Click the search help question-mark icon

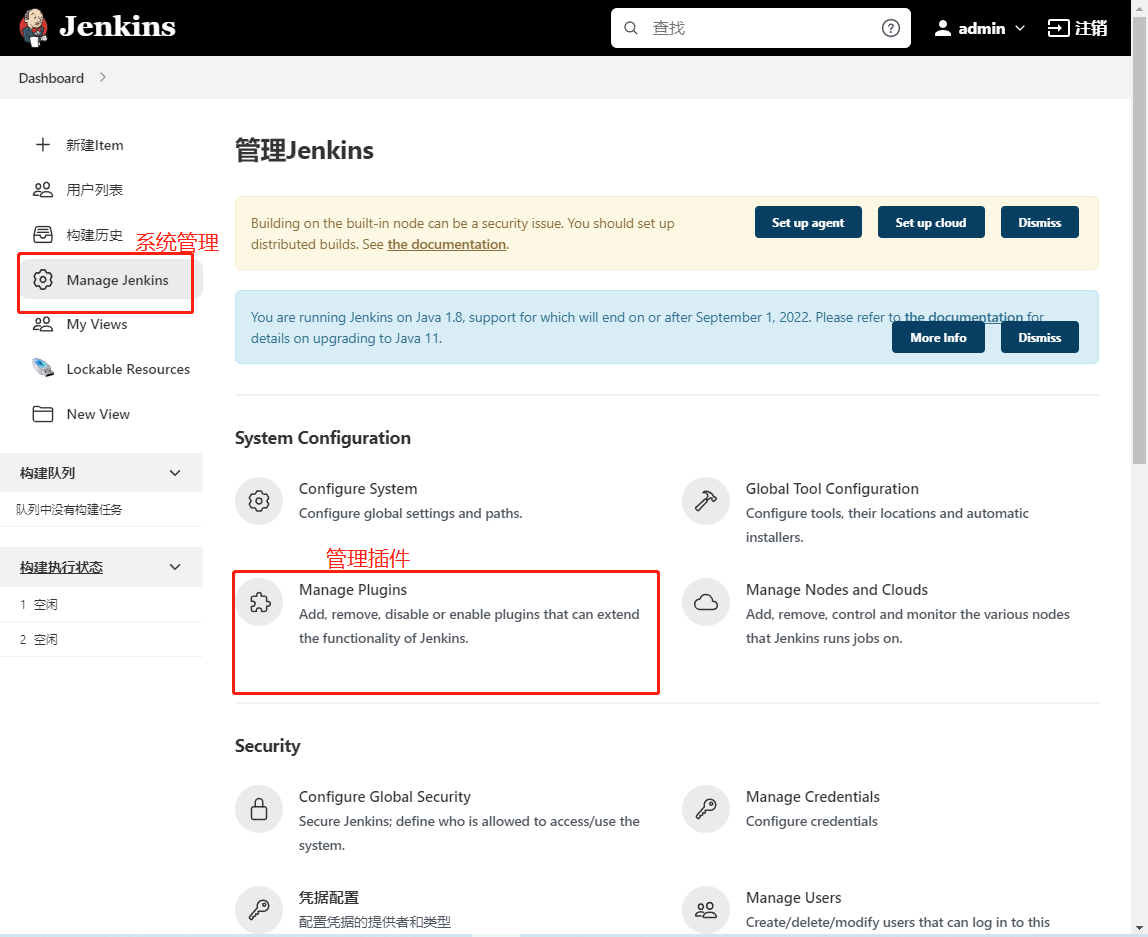pyautogui.click(x=891, y=28)
